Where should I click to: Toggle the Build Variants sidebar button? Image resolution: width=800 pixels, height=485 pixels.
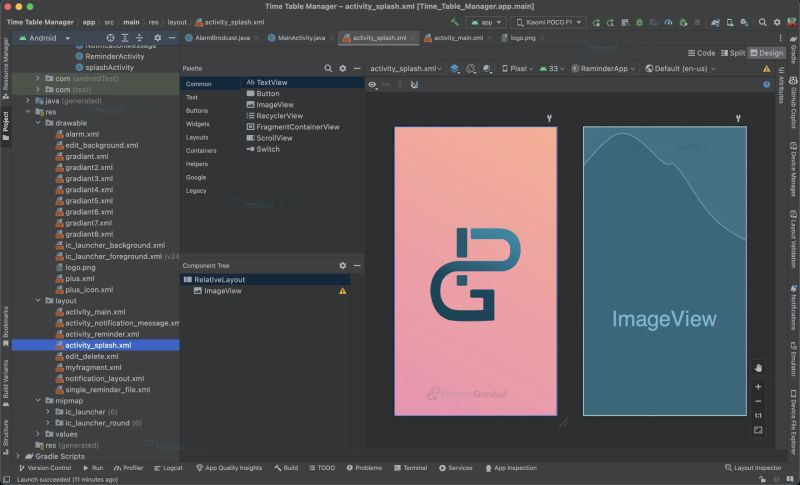[6, 383]
